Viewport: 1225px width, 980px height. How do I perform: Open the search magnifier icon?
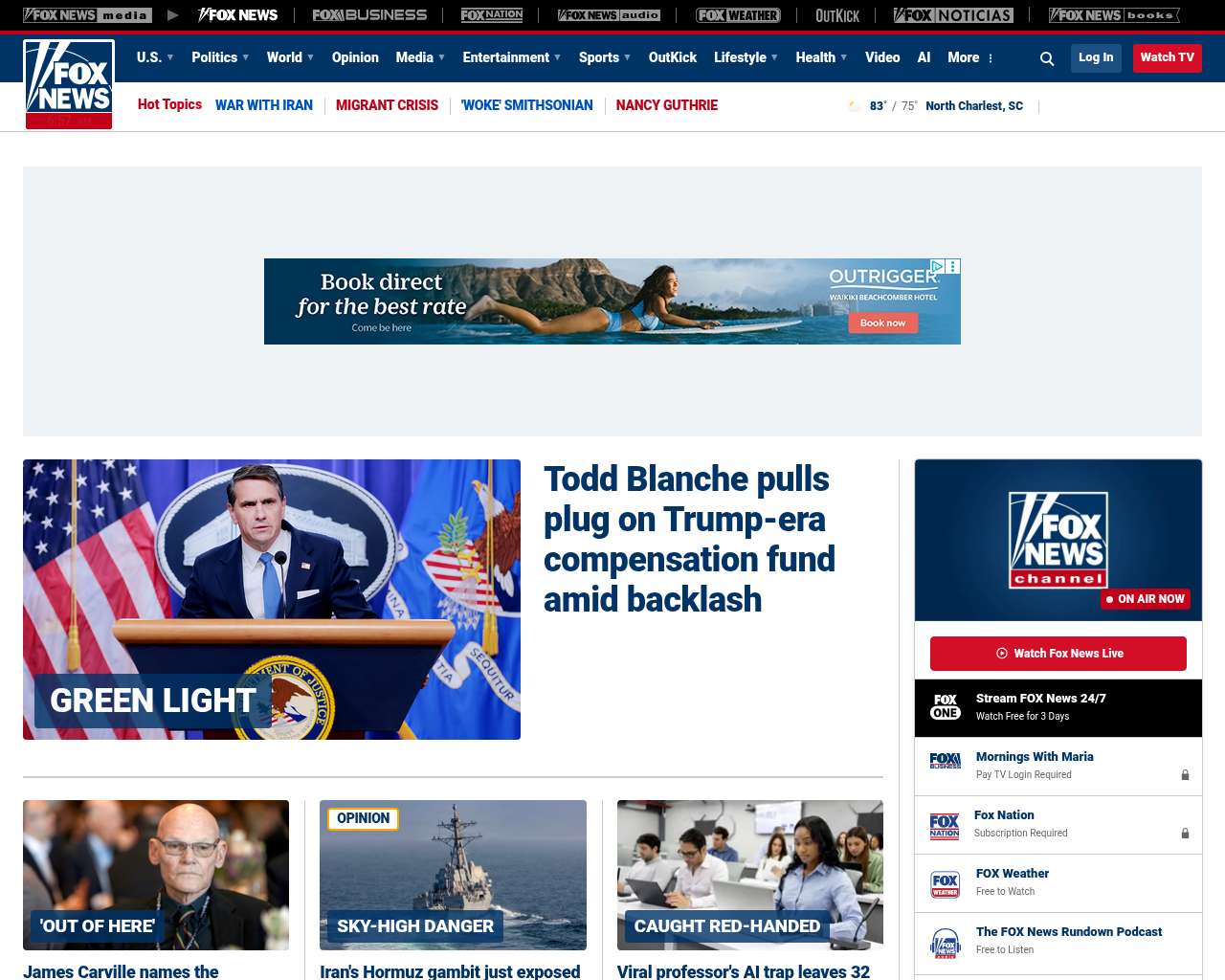(1047, 58)
